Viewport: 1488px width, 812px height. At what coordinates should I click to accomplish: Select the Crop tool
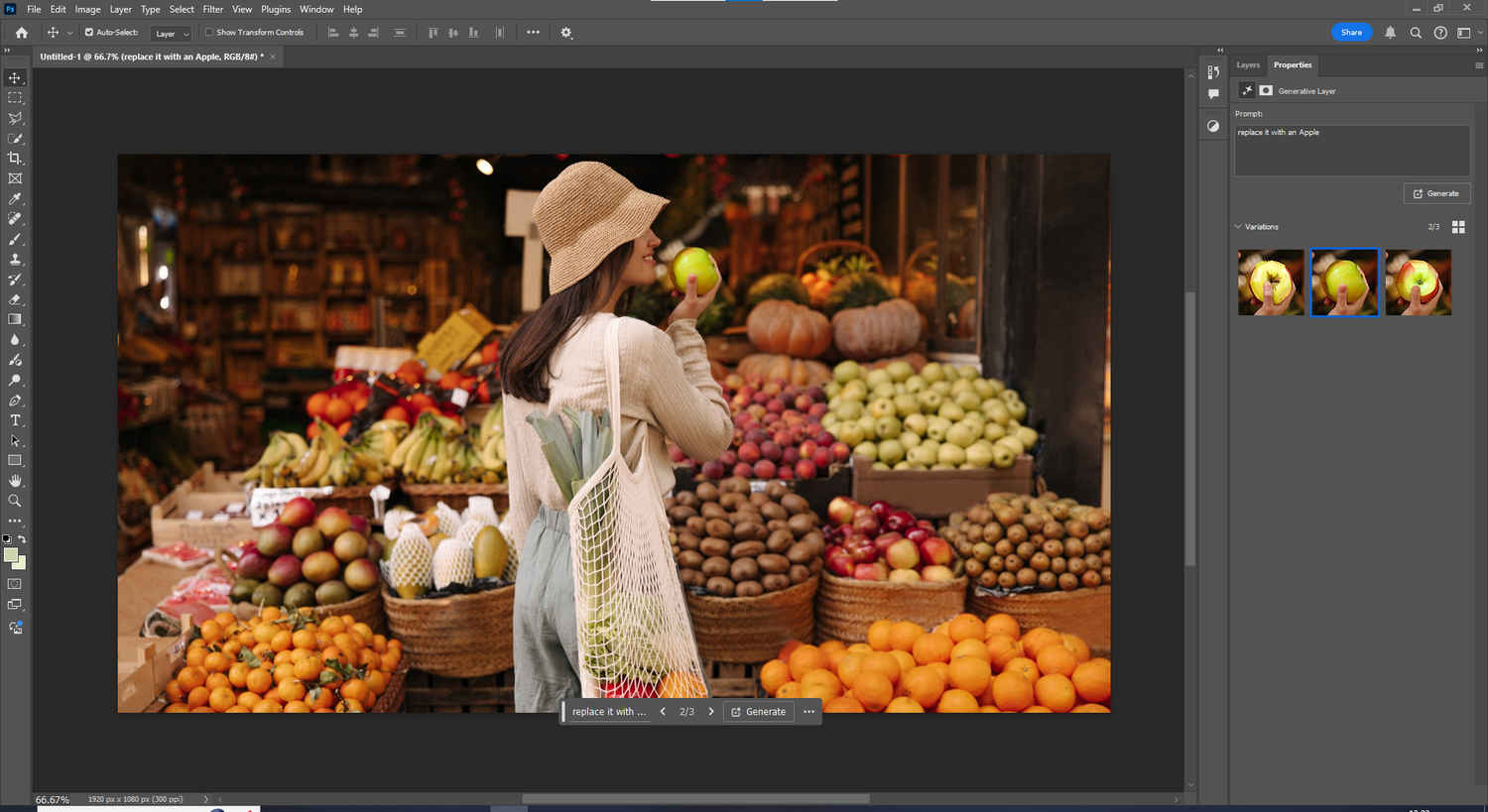click(15, 159)
